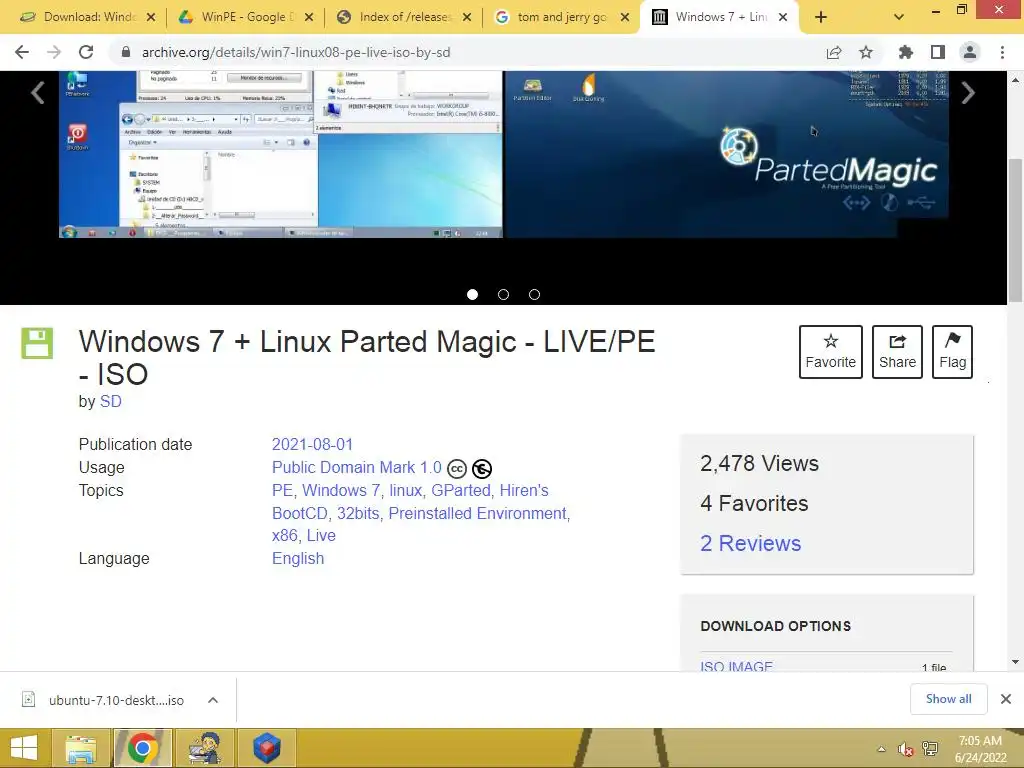Open the Chrome profile avatar

pos(970,52)
